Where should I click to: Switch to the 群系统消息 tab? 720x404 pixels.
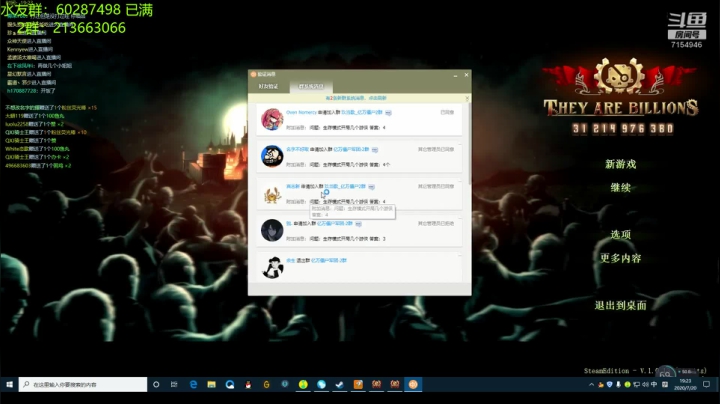click(311, 86)
